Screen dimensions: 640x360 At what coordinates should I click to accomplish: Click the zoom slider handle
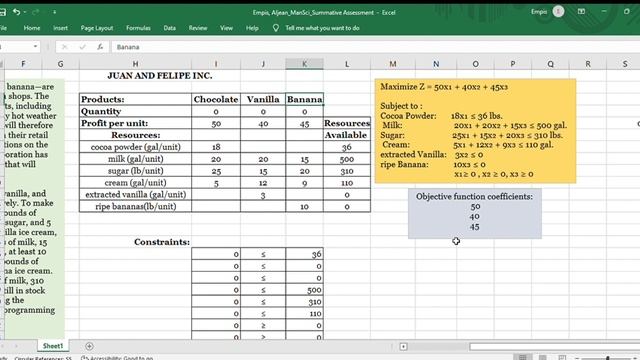click(608, 358)
